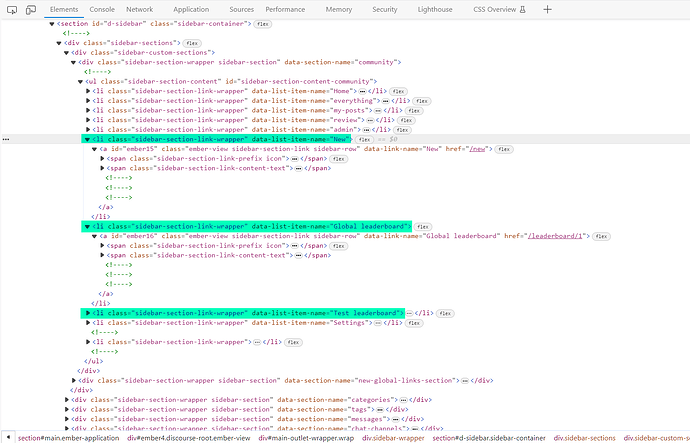Toggle flex badge on review li
The height and width of the screenshot is (443, 690).
pos(406,121)
